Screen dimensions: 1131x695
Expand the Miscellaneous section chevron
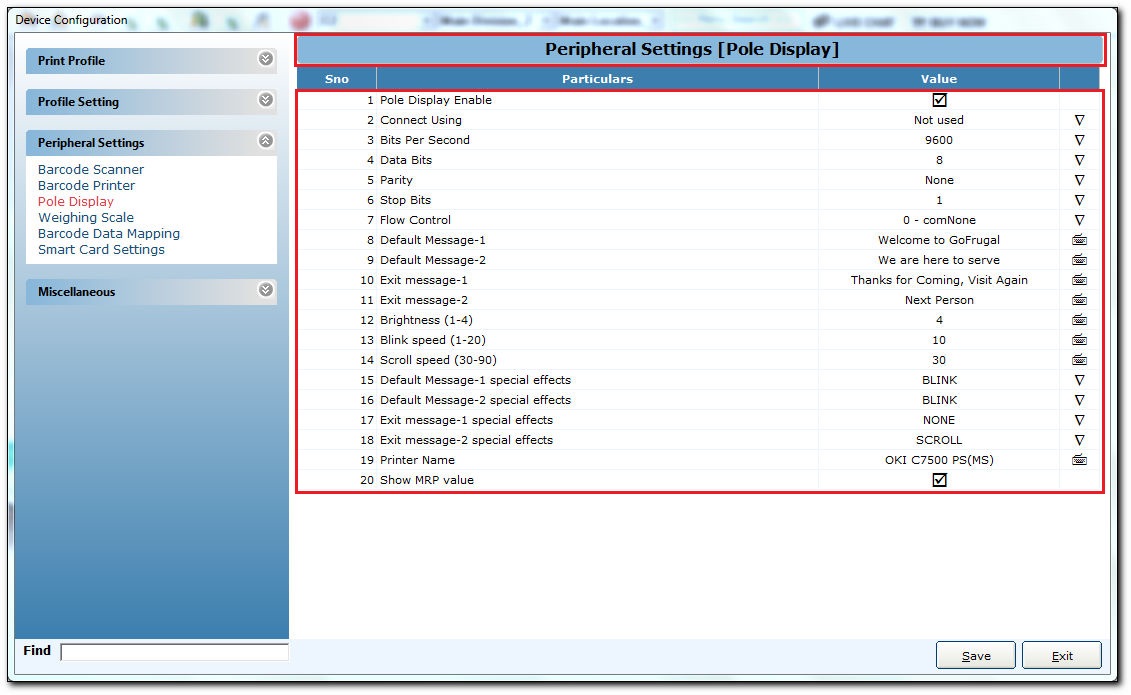point(265,290)
